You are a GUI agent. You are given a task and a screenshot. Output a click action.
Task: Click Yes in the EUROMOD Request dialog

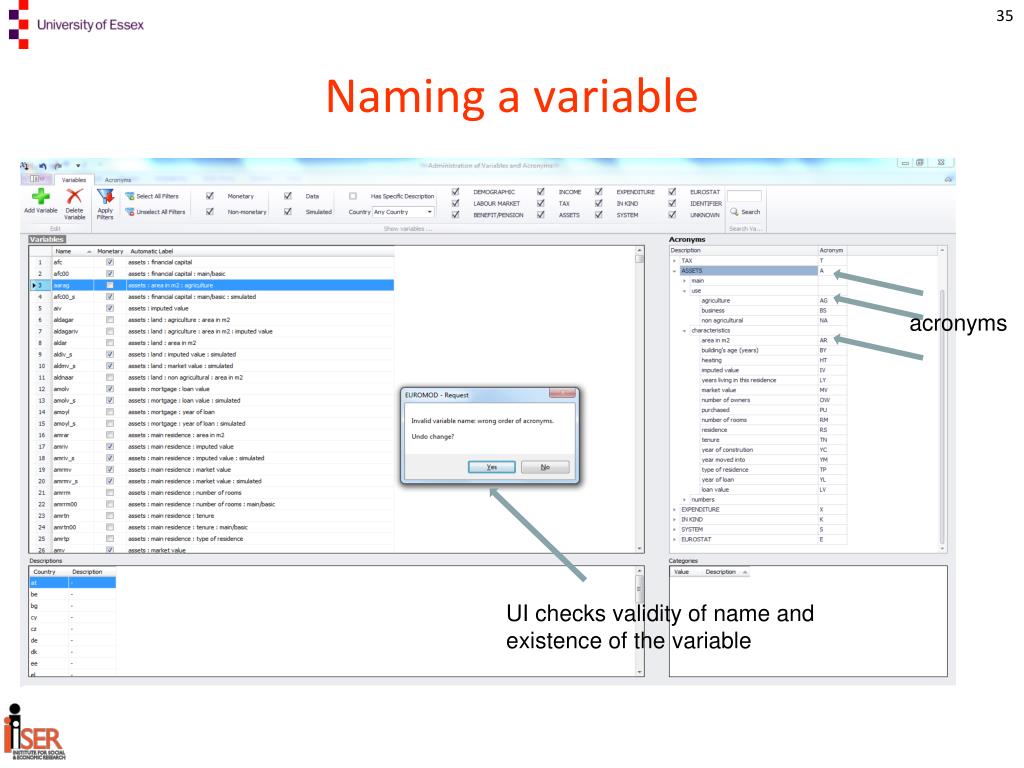point(492,467)
